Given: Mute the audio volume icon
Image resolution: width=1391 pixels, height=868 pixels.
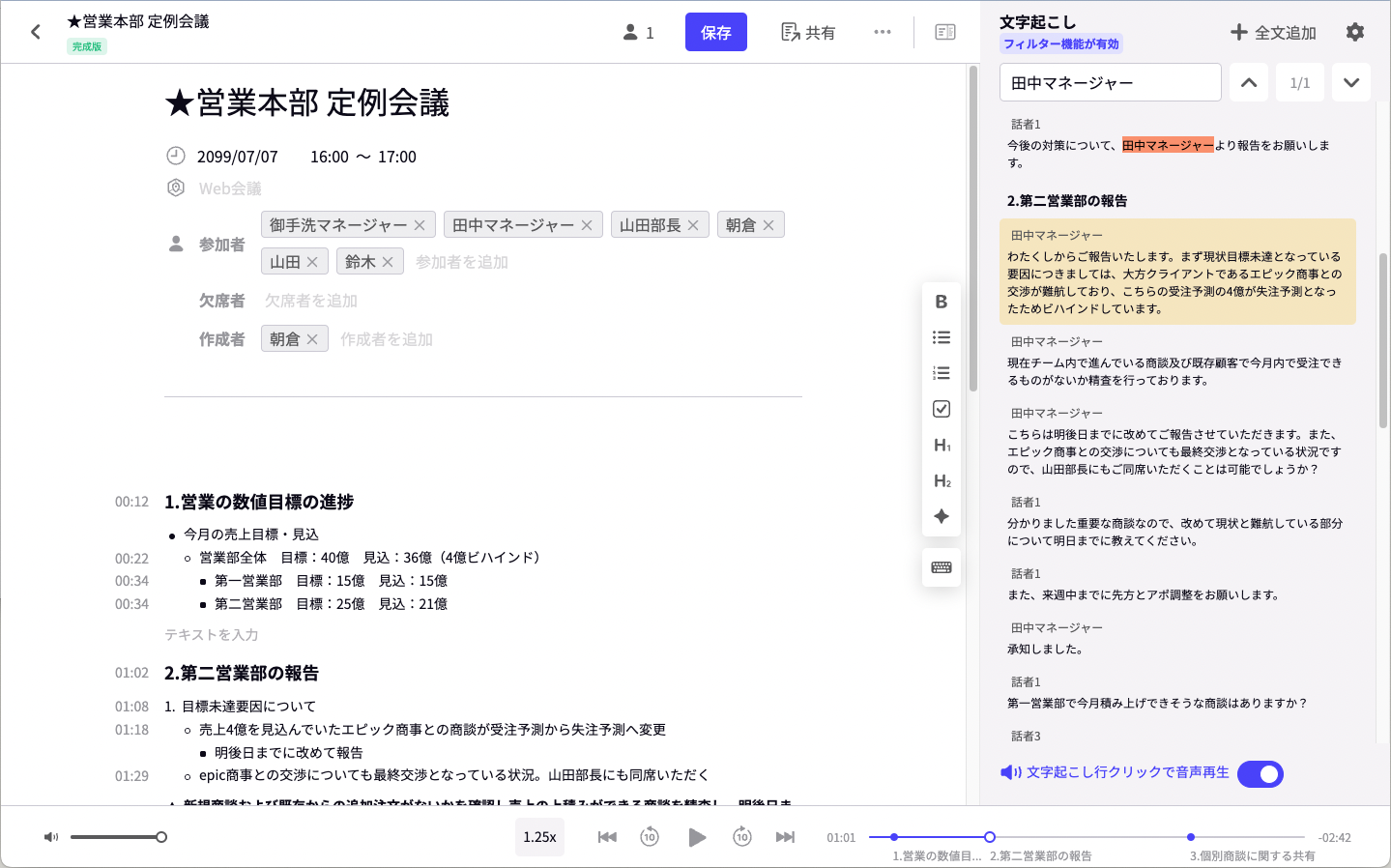Looking at the screenshot, I should click(x=51, y=837).
